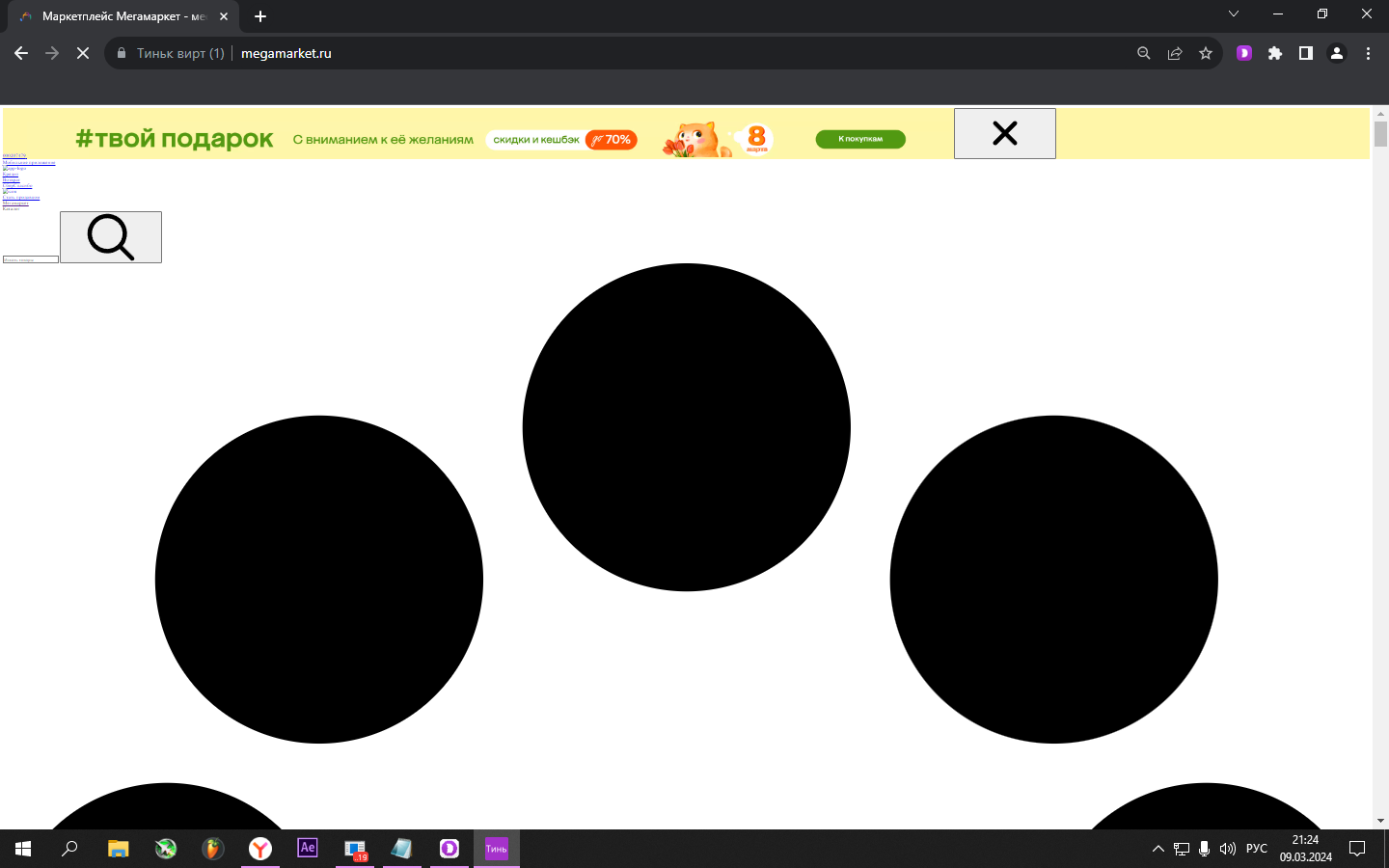The height and width of the screenshot is (868, 1389).
Task: Show hidden system tray icons
Action: pos(1158,849)
